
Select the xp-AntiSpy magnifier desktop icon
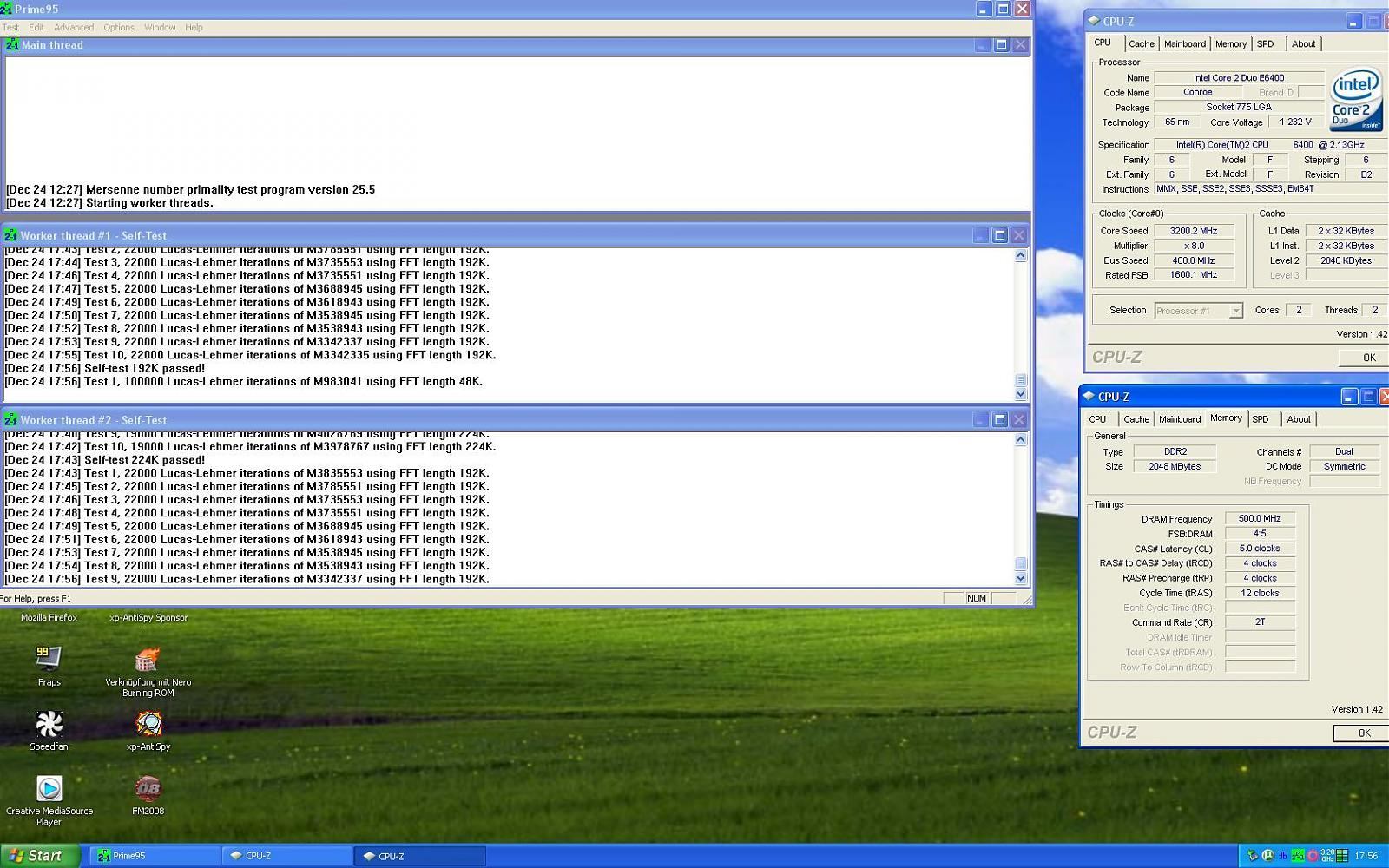tap(148, 724)
